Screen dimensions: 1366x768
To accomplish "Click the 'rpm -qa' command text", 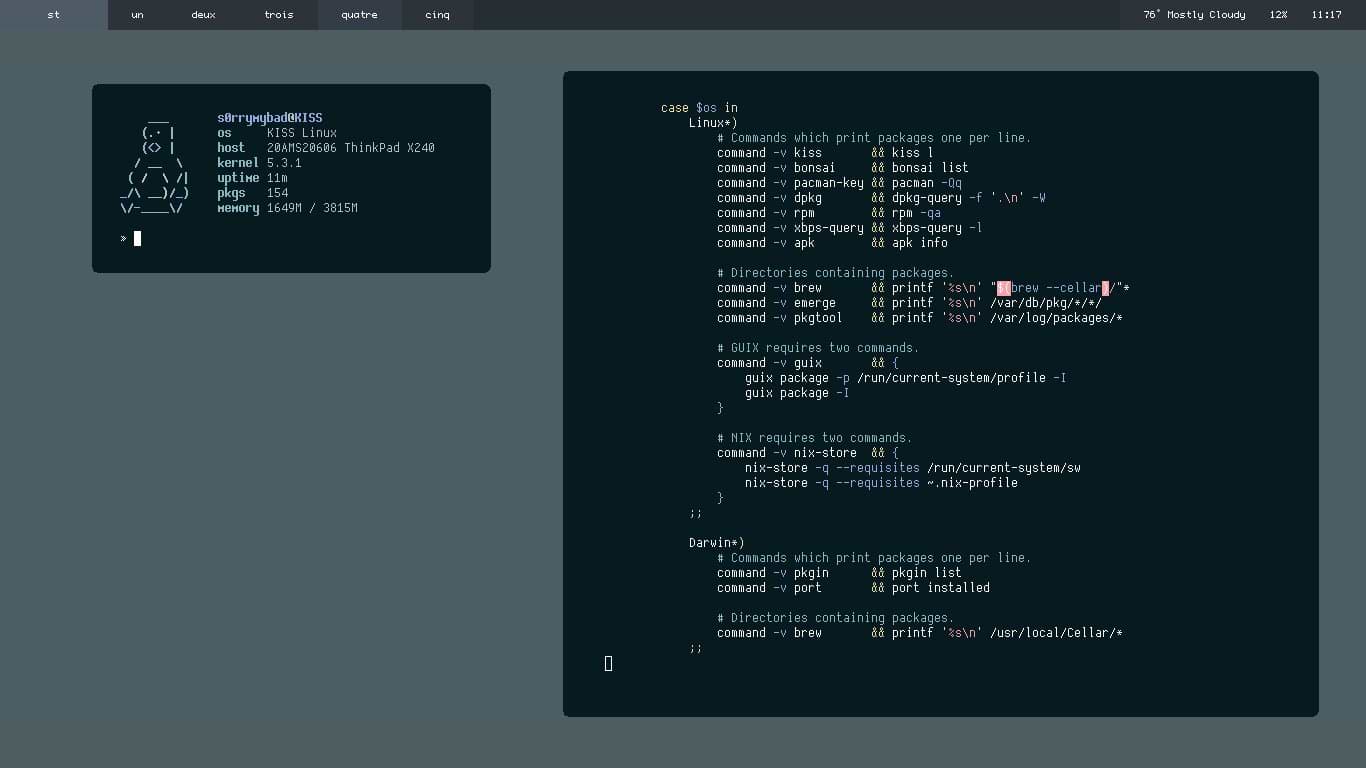I will click(x=916, y=213).
